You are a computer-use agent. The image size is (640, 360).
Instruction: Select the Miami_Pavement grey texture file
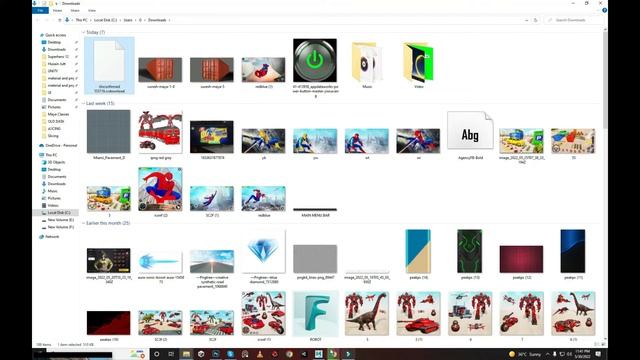[x=109, y=131]
